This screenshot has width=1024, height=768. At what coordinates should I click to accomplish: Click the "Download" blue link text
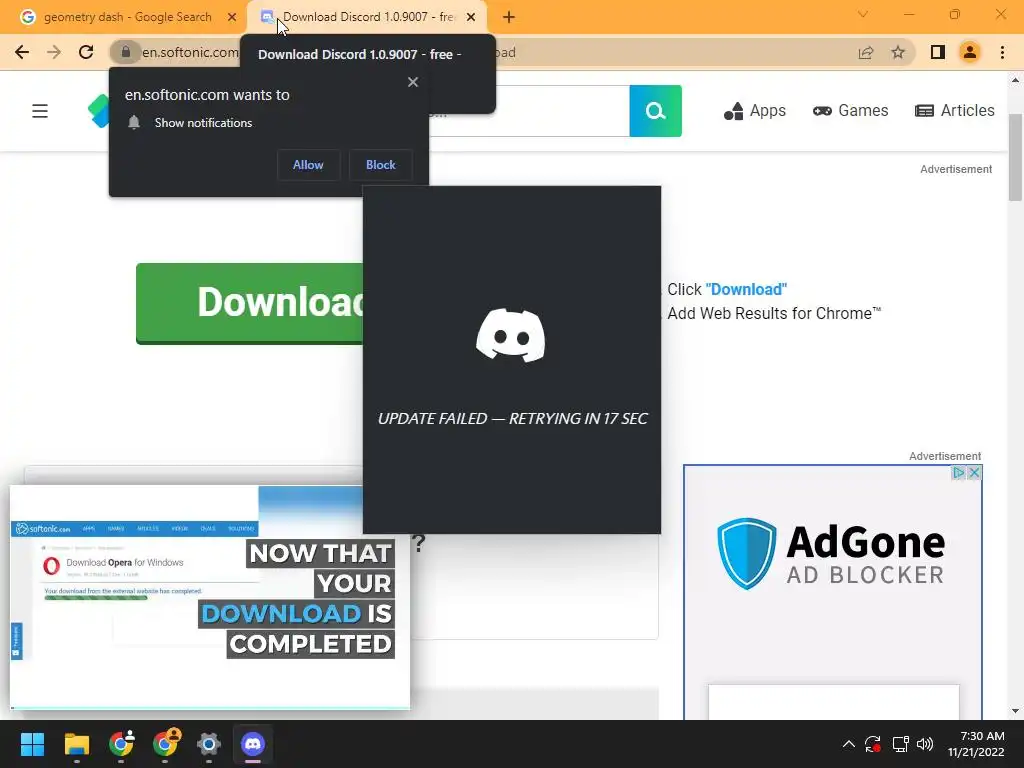(x=746, y=289)
